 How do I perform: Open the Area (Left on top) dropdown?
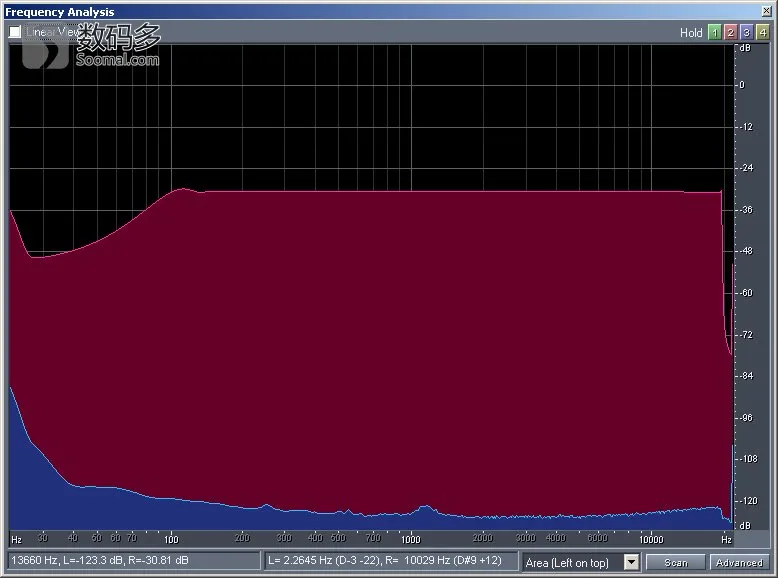click(631, 562)
